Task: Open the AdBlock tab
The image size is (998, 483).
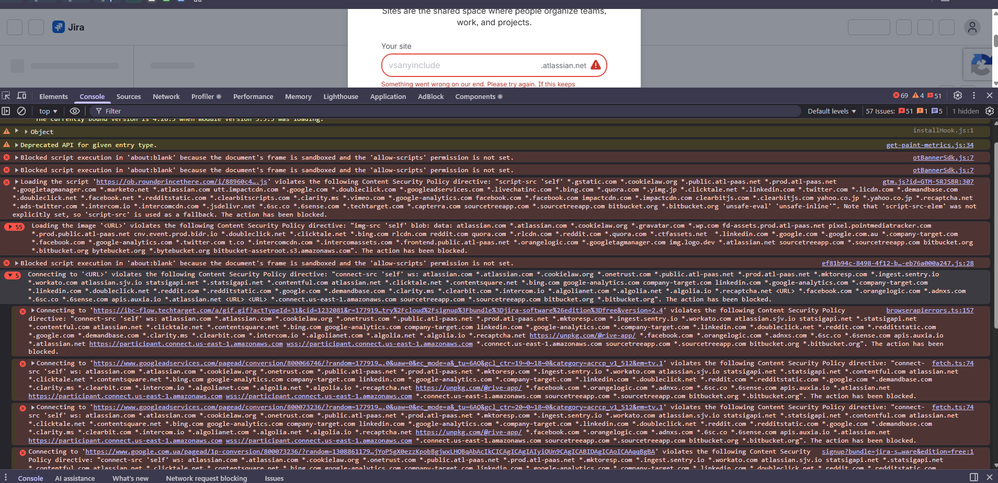Action: click(431, 97)
